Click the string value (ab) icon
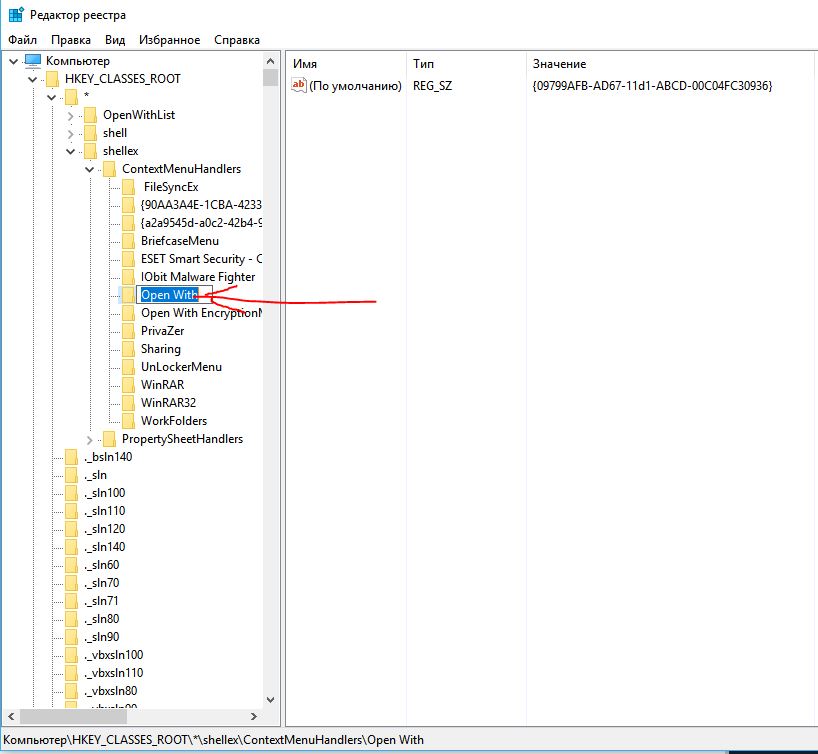818x754 pixels. click(x=299, y=85)
